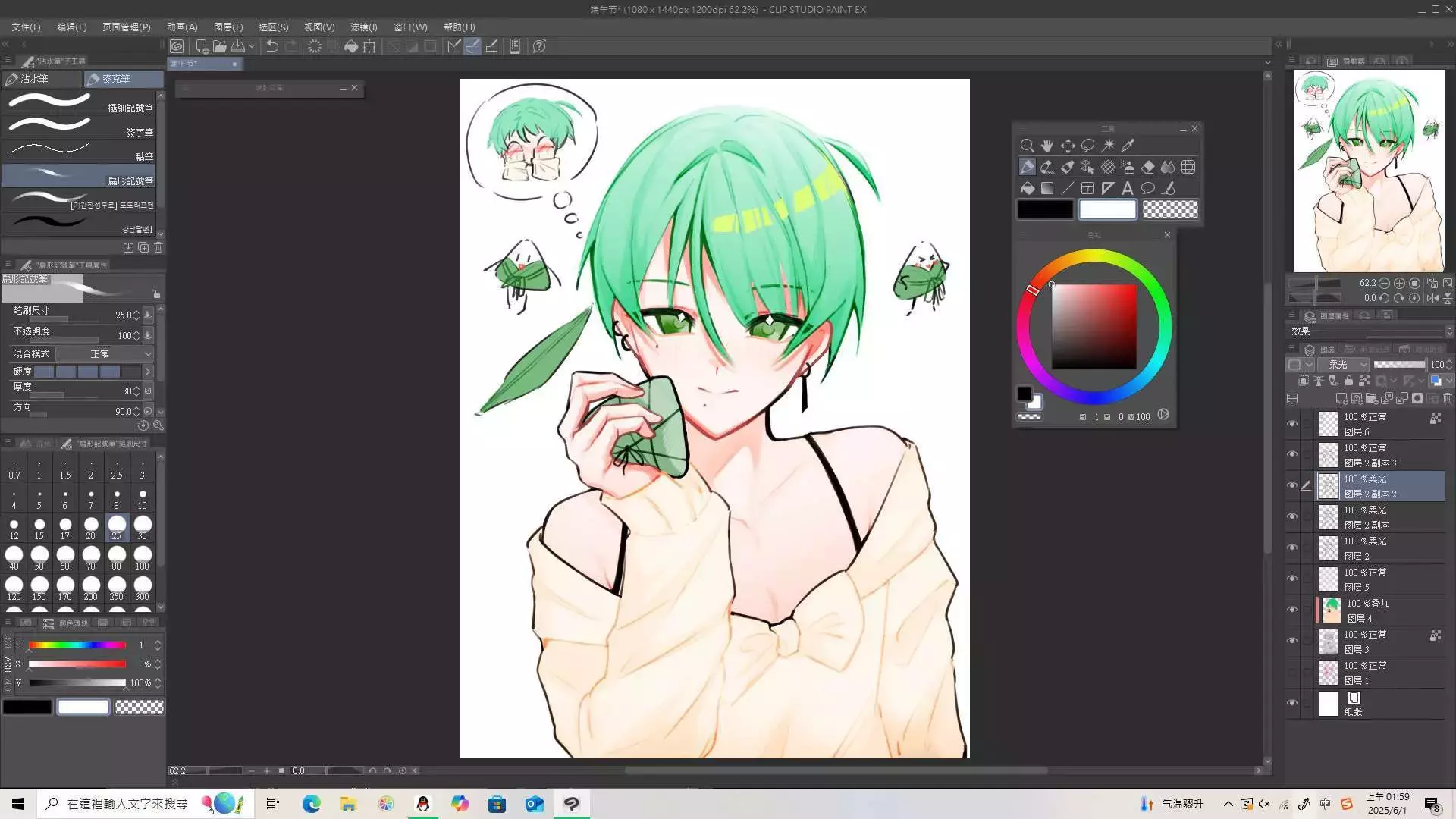Select the Eraser tool

click(x=1148, y=167)
